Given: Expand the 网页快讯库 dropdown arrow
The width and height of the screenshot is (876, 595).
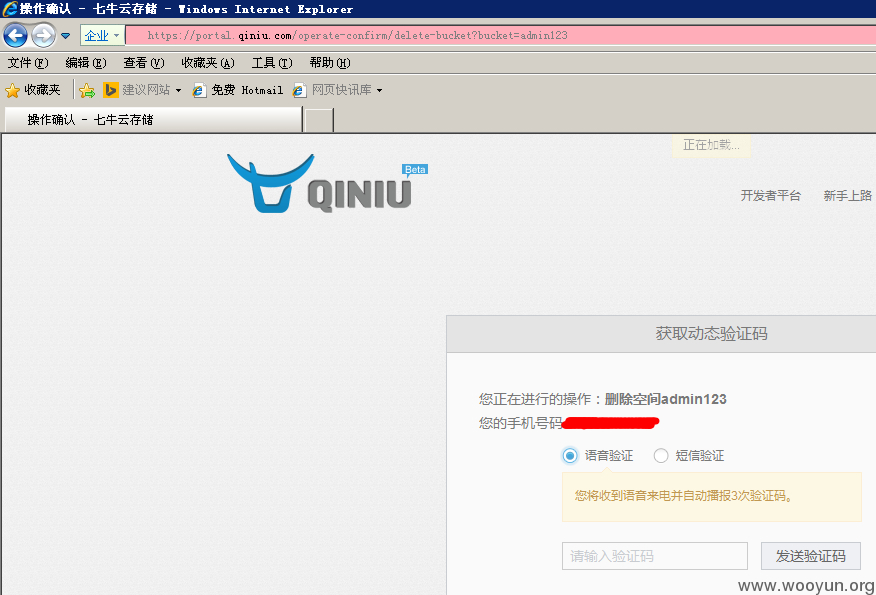Looking at the screenshot, I should pyautogui.click(x=379, y=90).
